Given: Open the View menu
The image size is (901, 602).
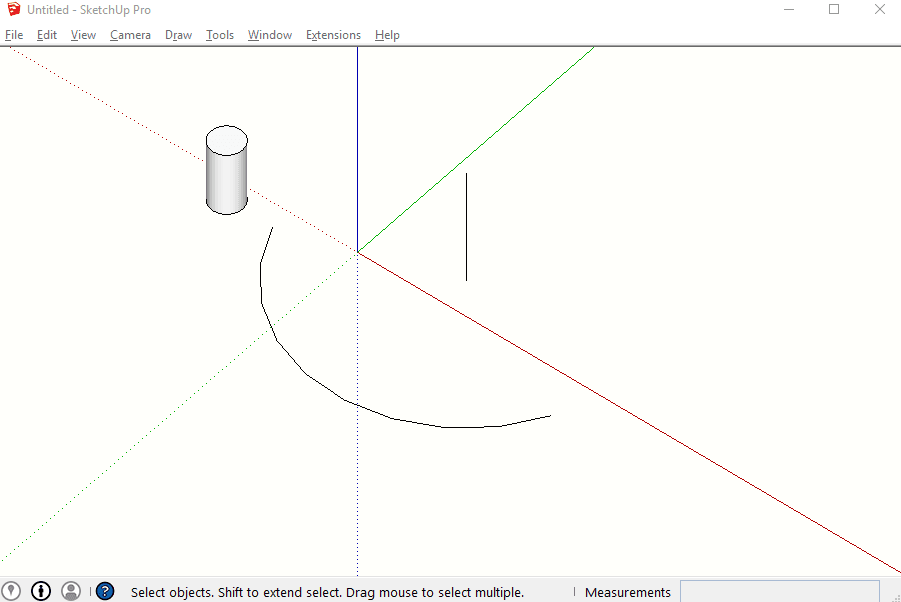Looking at the screenshot, I should coord(83,35).
